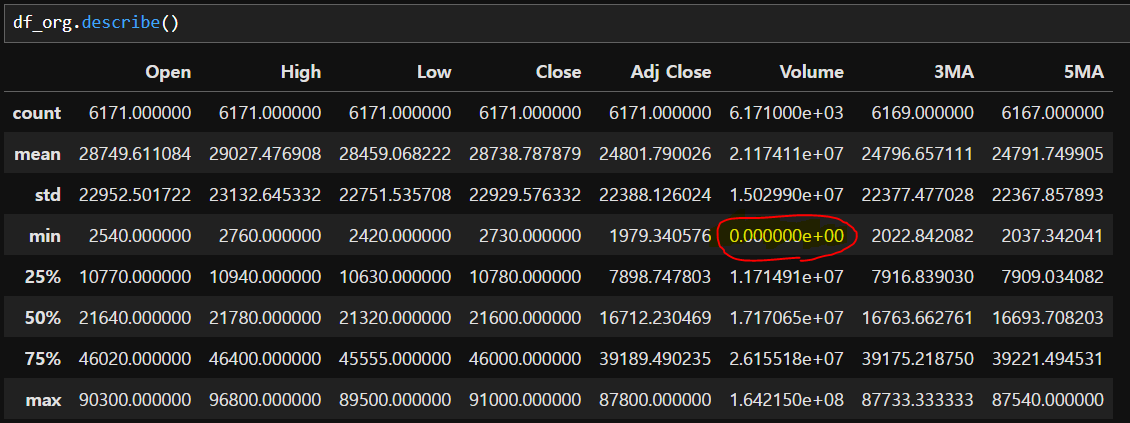Select the High column header
Viewport: 1130px width, 423px height.
[301, 72]
